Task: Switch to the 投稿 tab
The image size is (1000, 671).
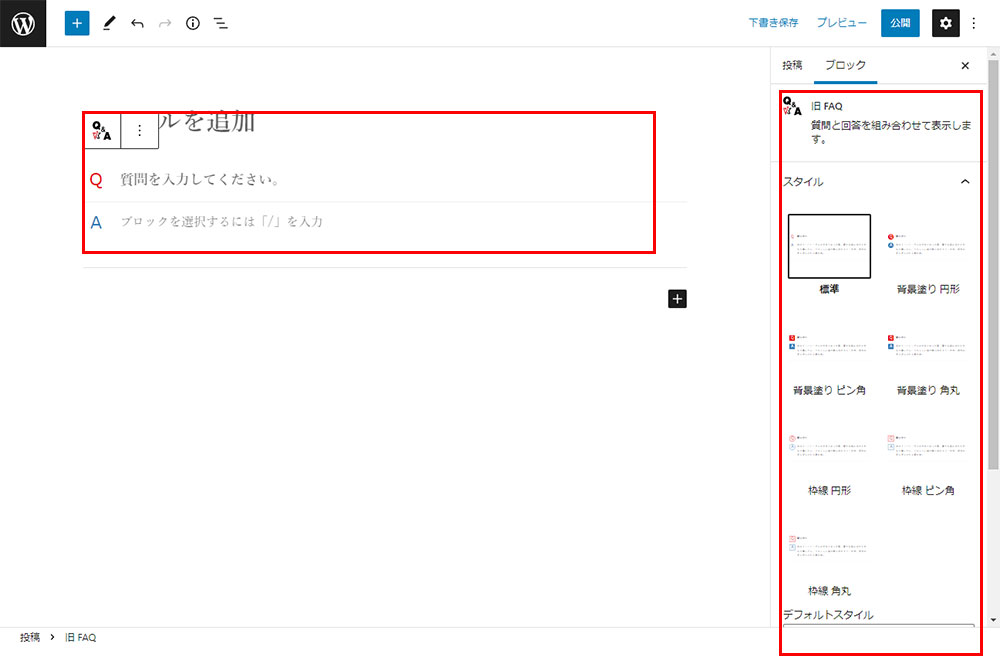Action: (792, 65)
